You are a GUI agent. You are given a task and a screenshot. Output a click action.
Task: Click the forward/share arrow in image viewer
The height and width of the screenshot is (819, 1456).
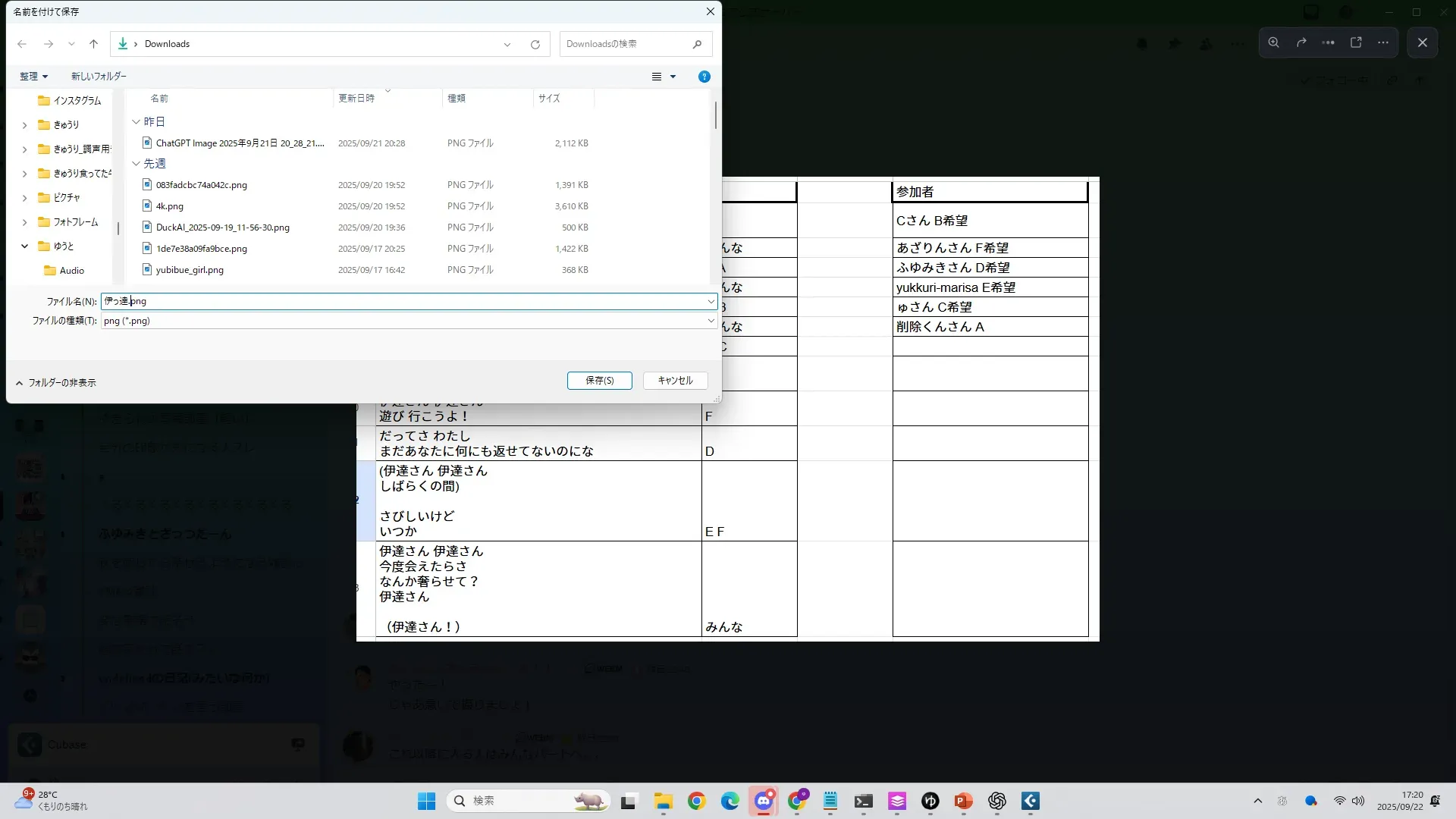[x=1301, y=42]
